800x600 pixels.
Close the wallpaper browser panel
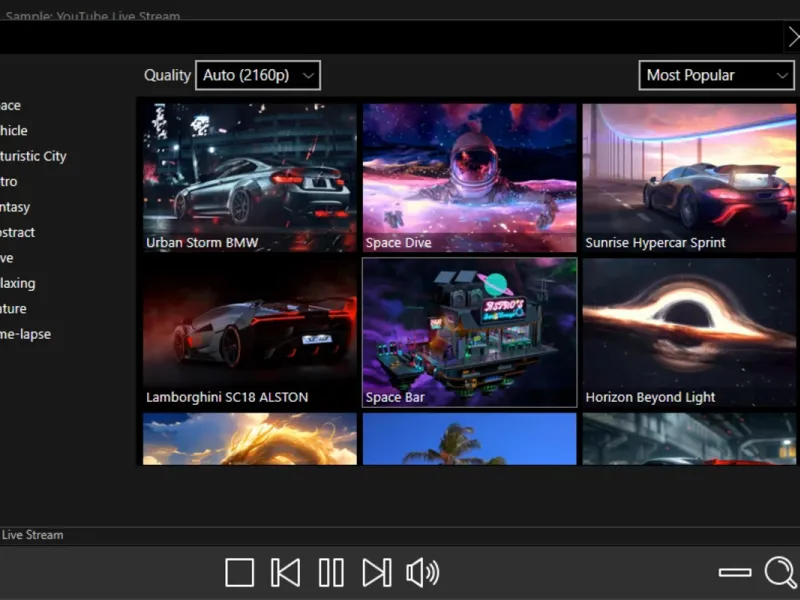tap(792, 37)
